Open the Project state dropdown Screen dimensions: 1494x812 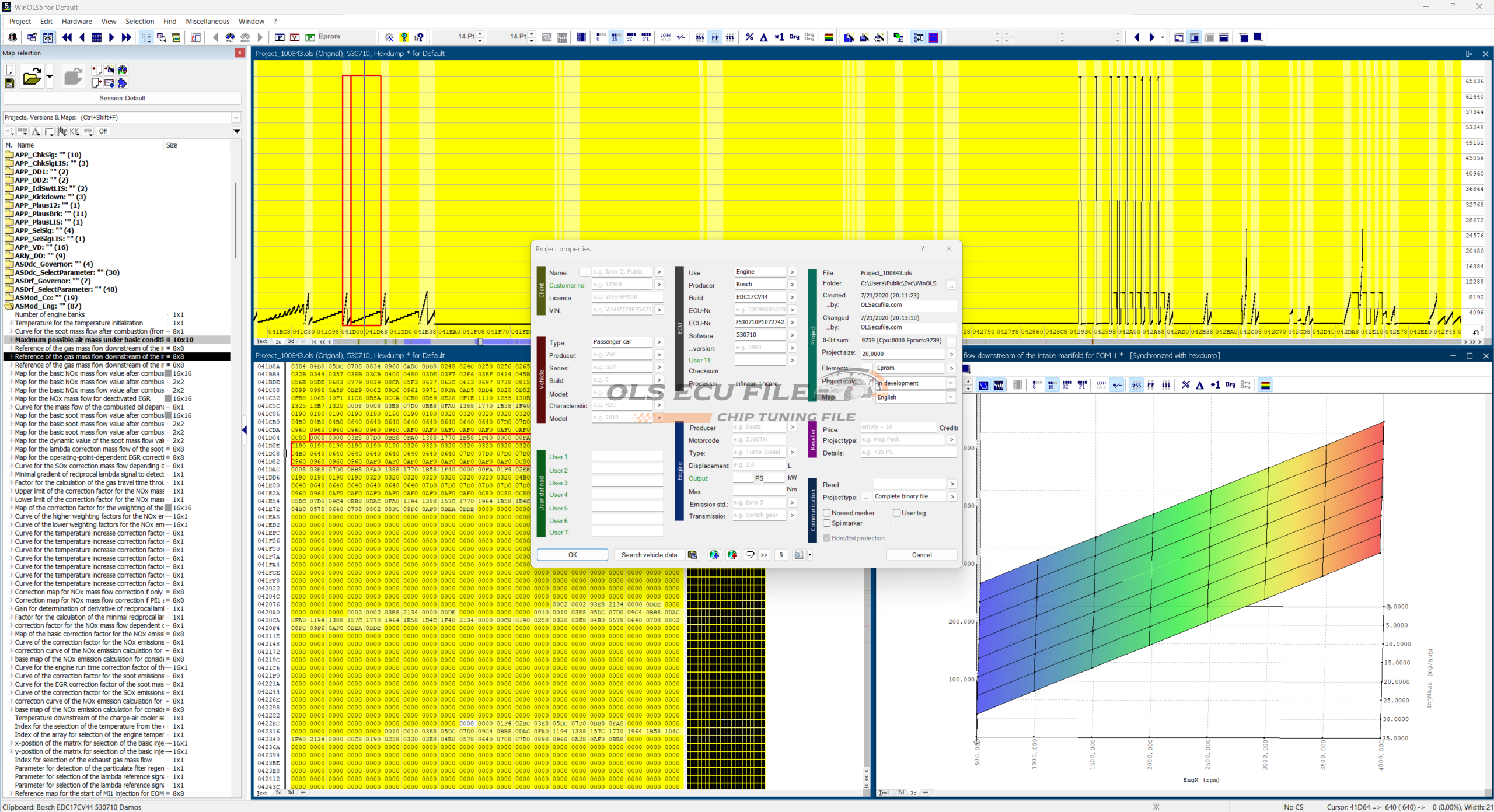tap(951, 383)
